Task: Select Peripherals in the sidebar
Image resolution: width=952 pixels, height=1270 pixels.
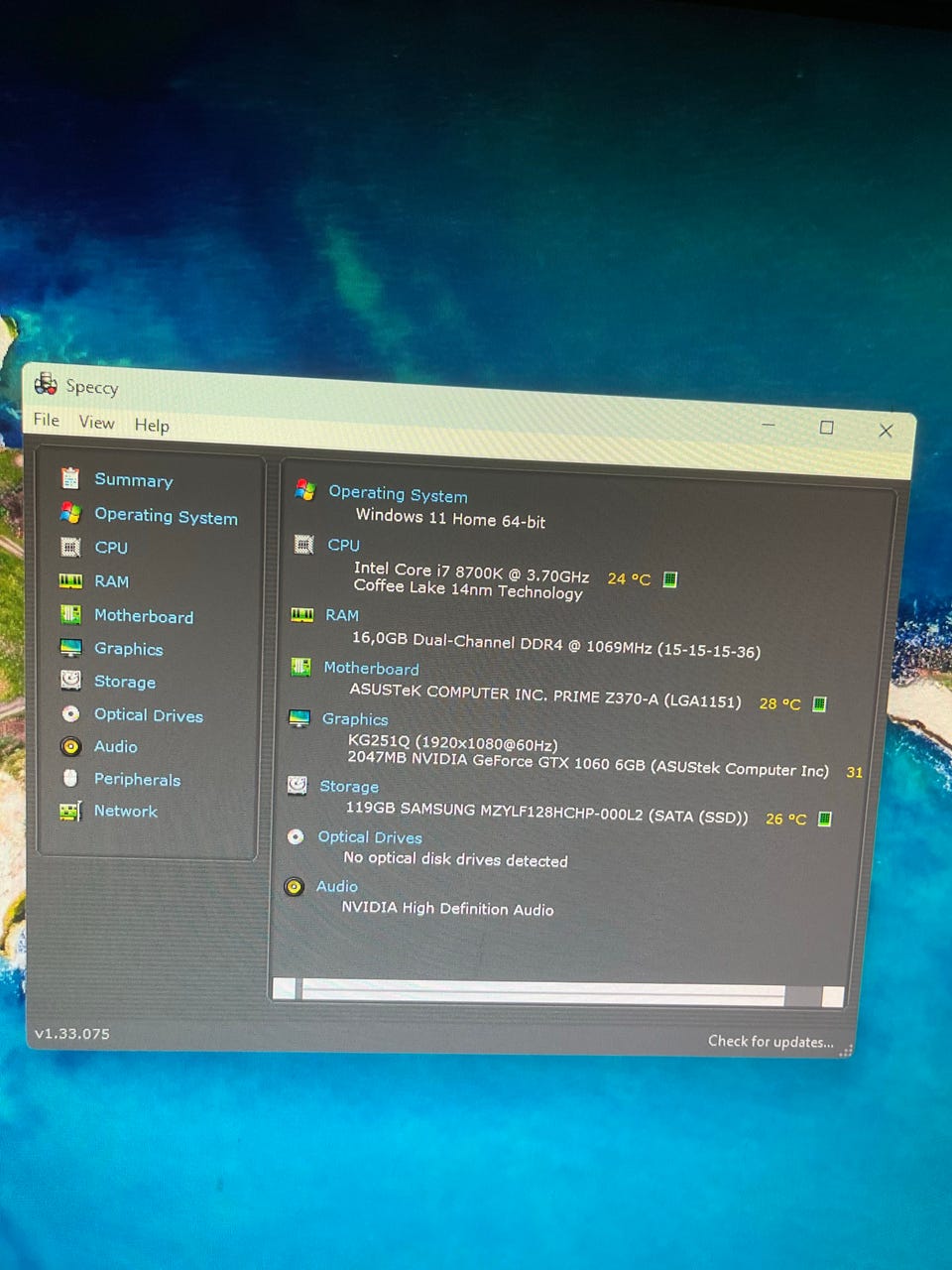Action: [x=137, y=779]
